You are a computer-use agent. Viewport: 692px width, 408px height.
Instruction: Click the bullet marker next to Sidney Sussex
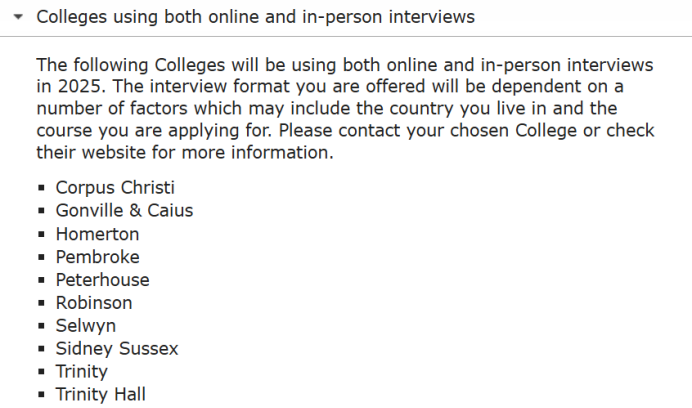pyautogui.click(x=42, y=349)
